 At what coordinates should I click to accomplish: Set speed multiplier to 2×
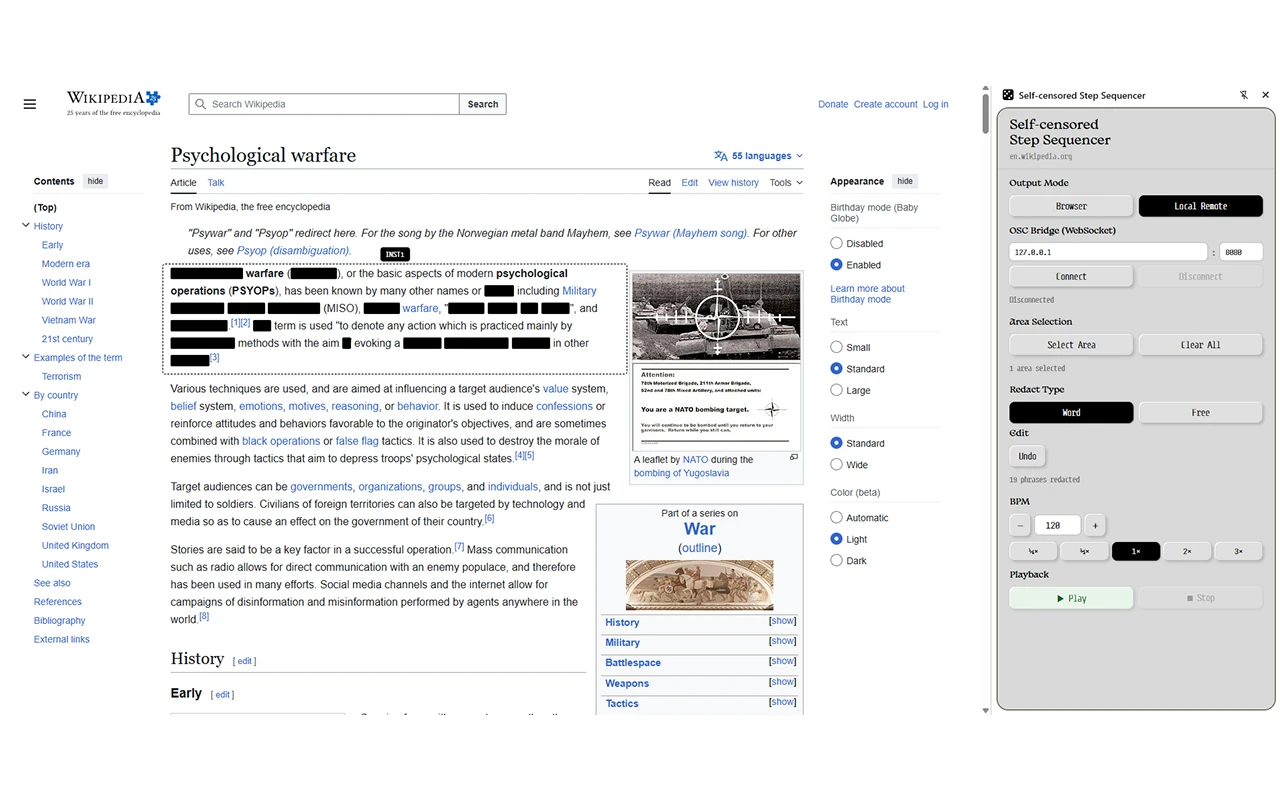pyautogui.click(x=1187, y=551)
